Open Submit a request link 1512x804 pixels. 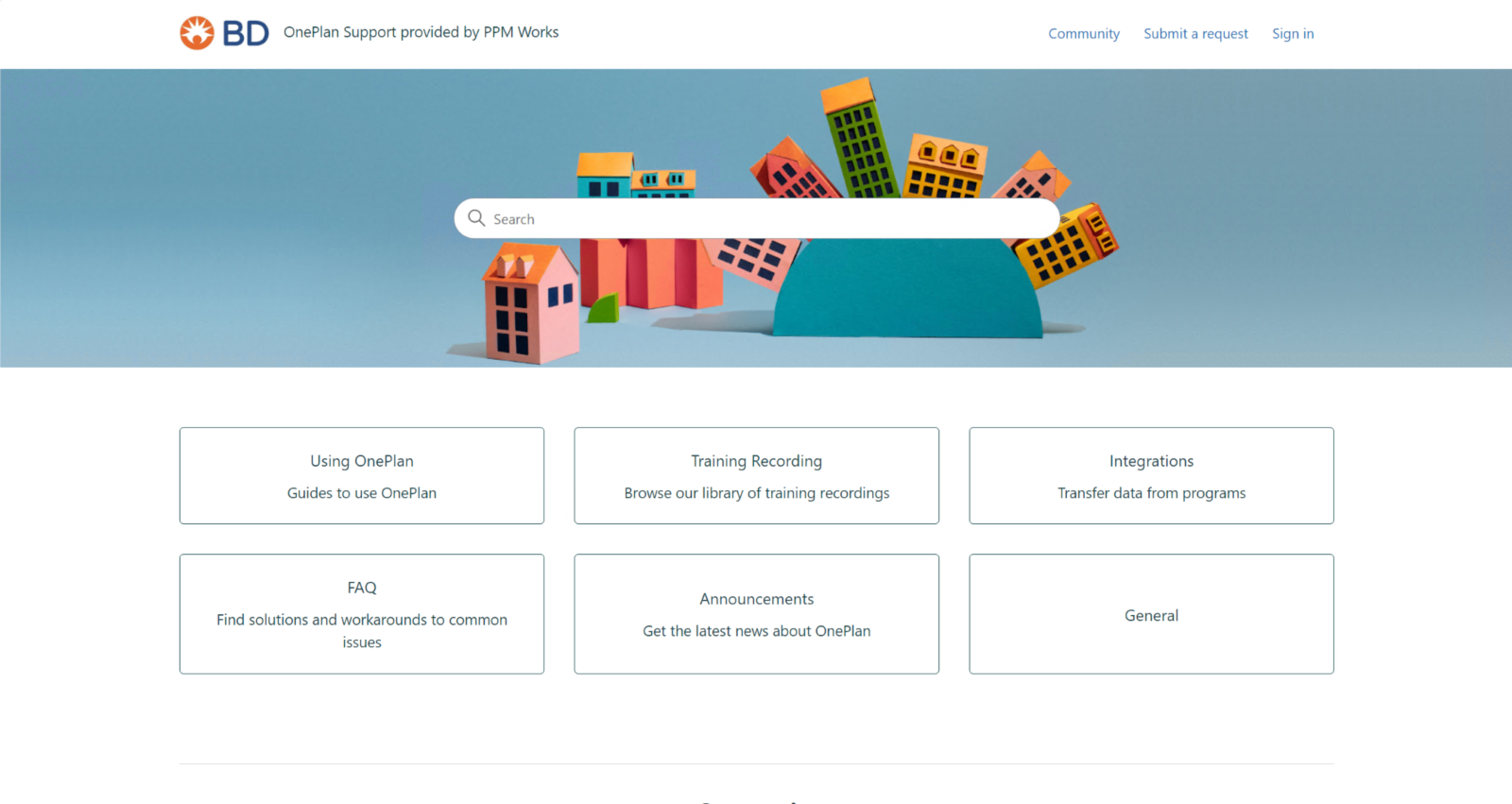1195,34
